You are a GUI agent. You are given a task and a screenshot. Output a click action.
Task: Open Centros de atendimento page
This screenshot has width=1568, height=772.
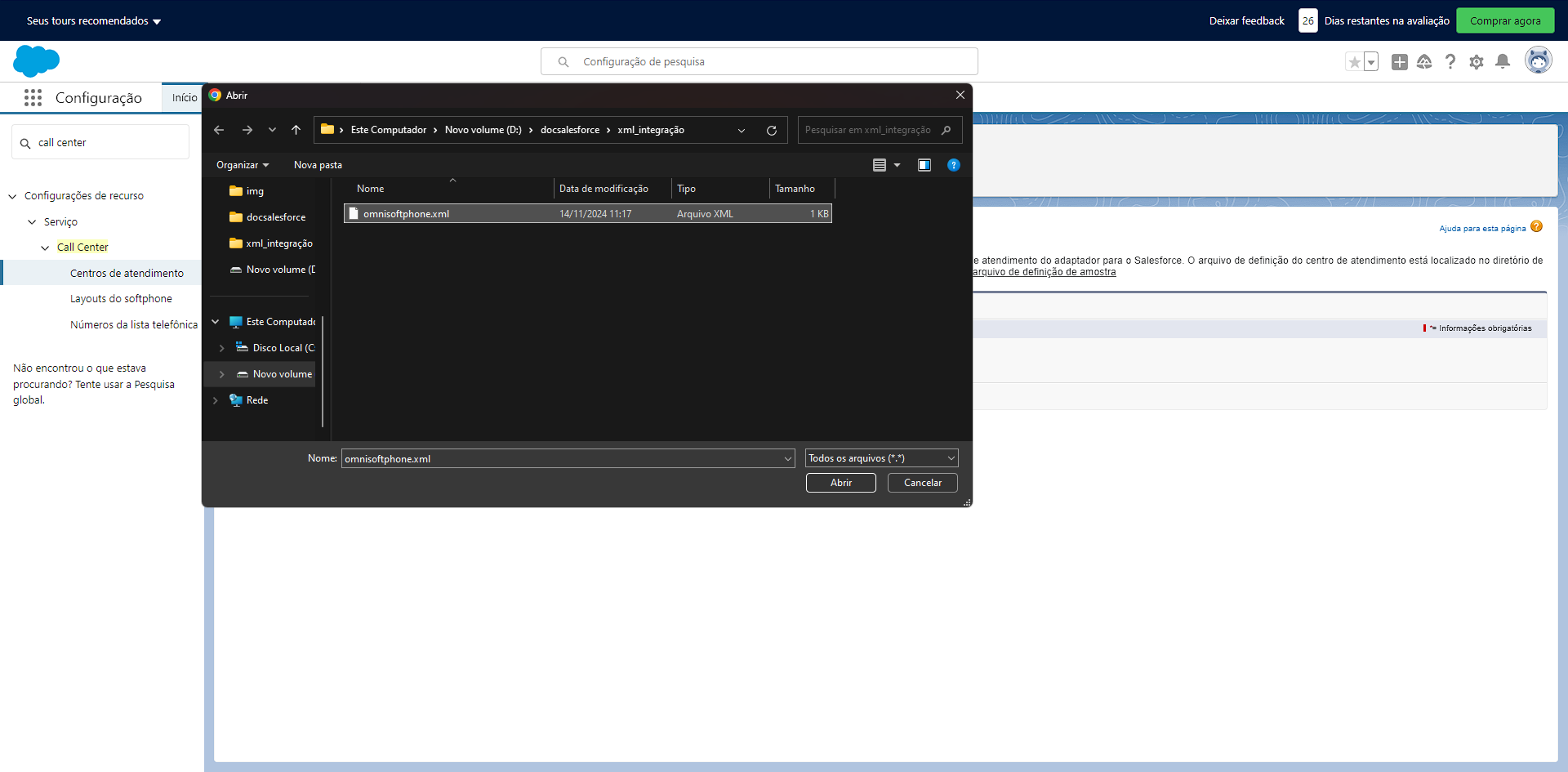[x=127, y=274]
